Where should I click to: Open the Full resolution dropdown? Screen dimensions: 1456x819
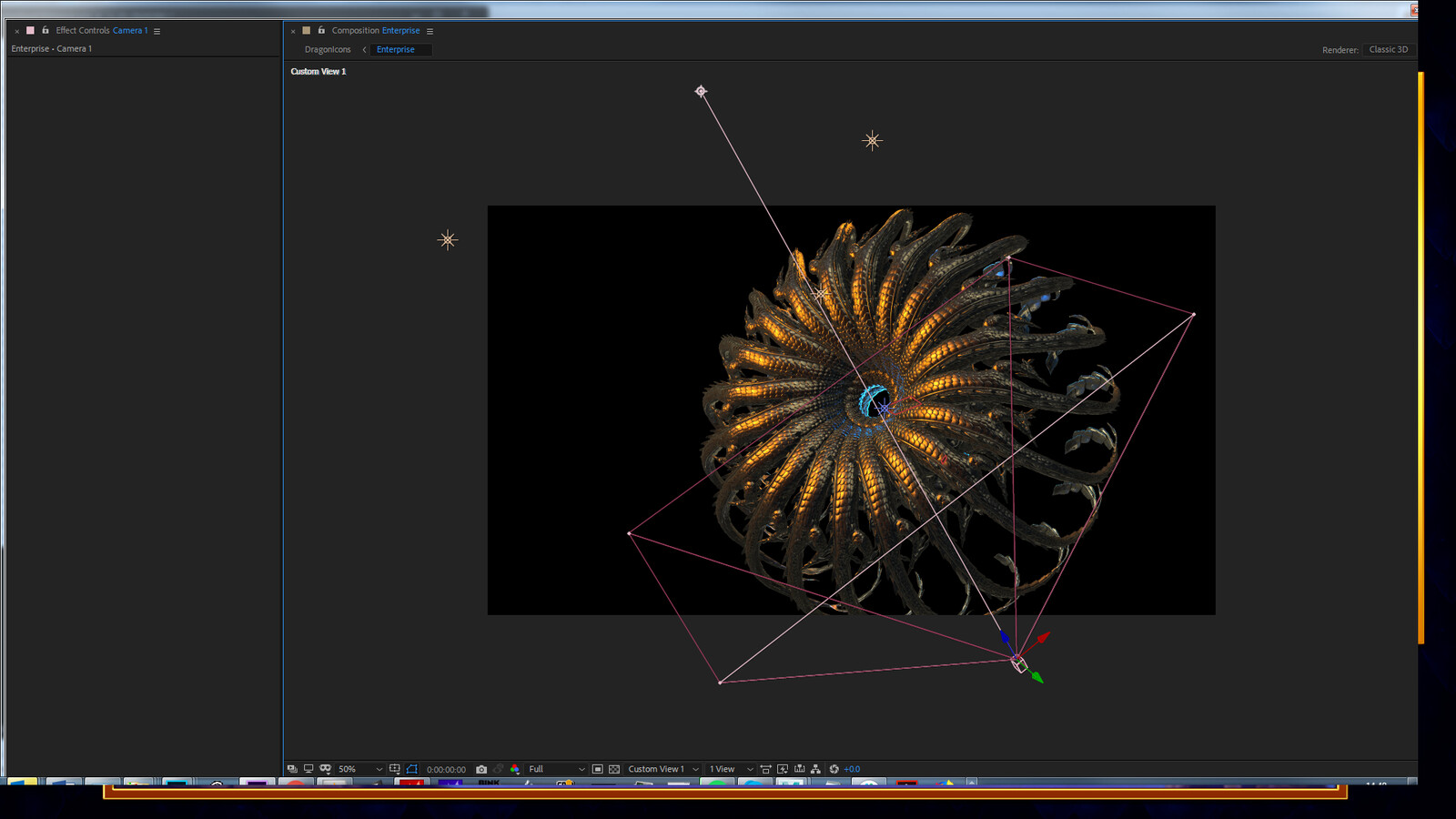coord(557,769)
